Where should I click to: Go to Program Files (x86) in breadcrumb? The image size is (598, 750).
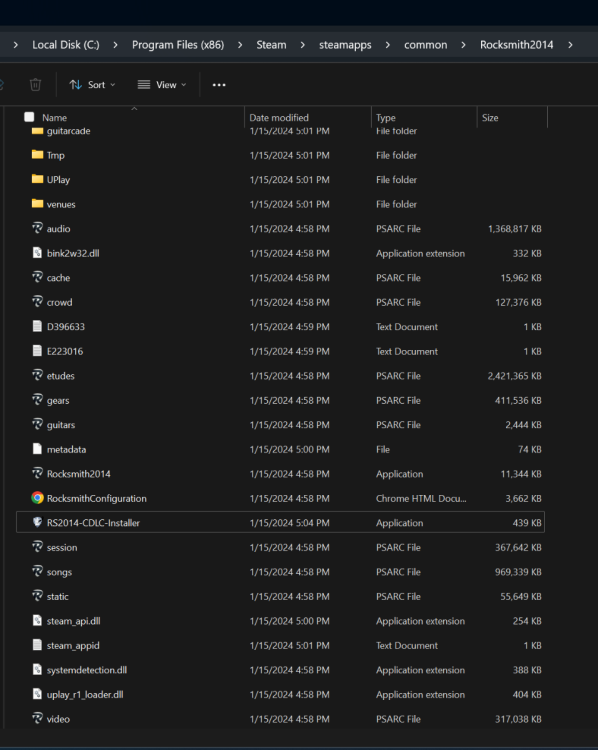coord(178,45)
